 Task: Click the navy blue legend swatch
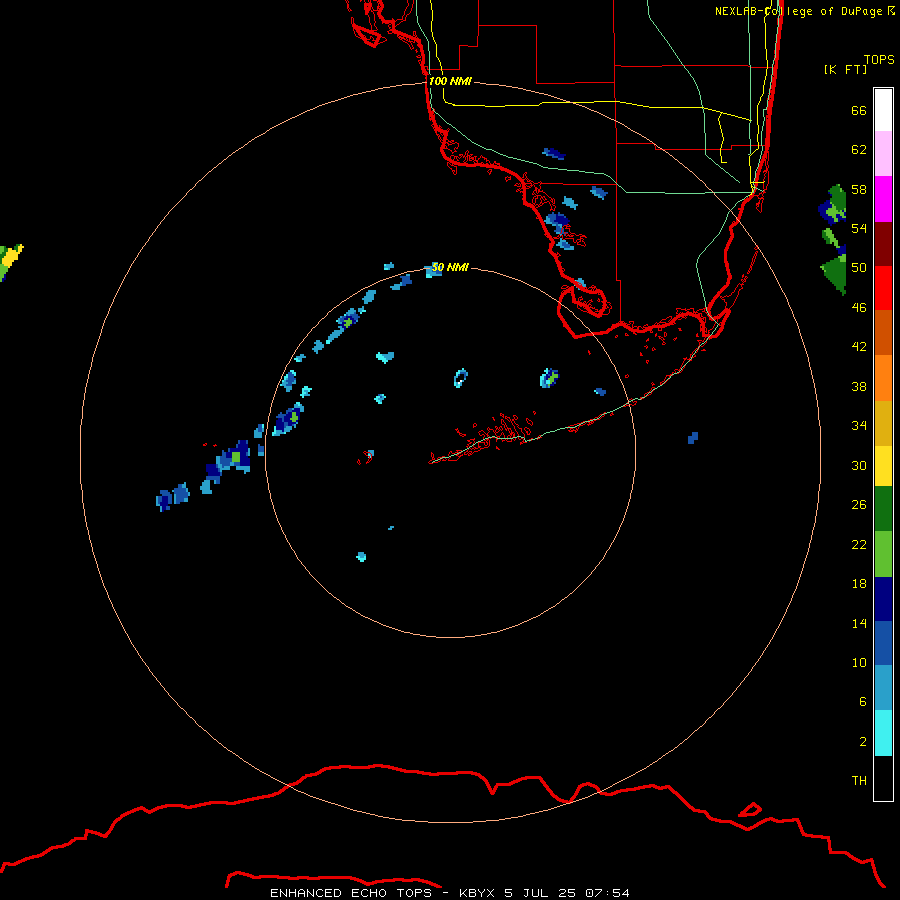click(x=883, y=599)
